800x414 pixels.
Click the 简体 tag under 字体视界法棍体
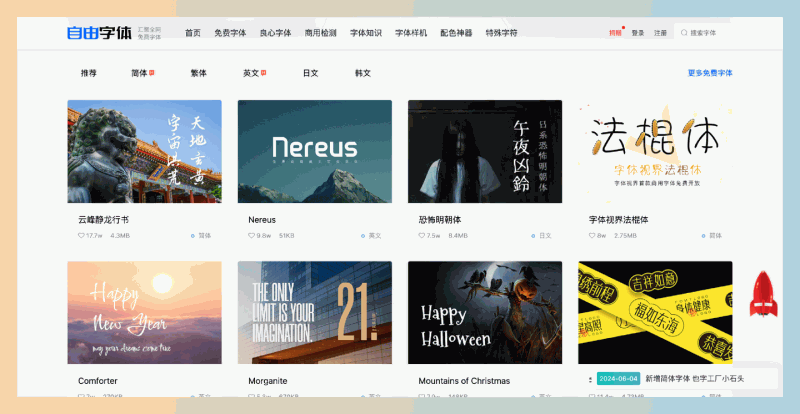(x=715, y=236)
